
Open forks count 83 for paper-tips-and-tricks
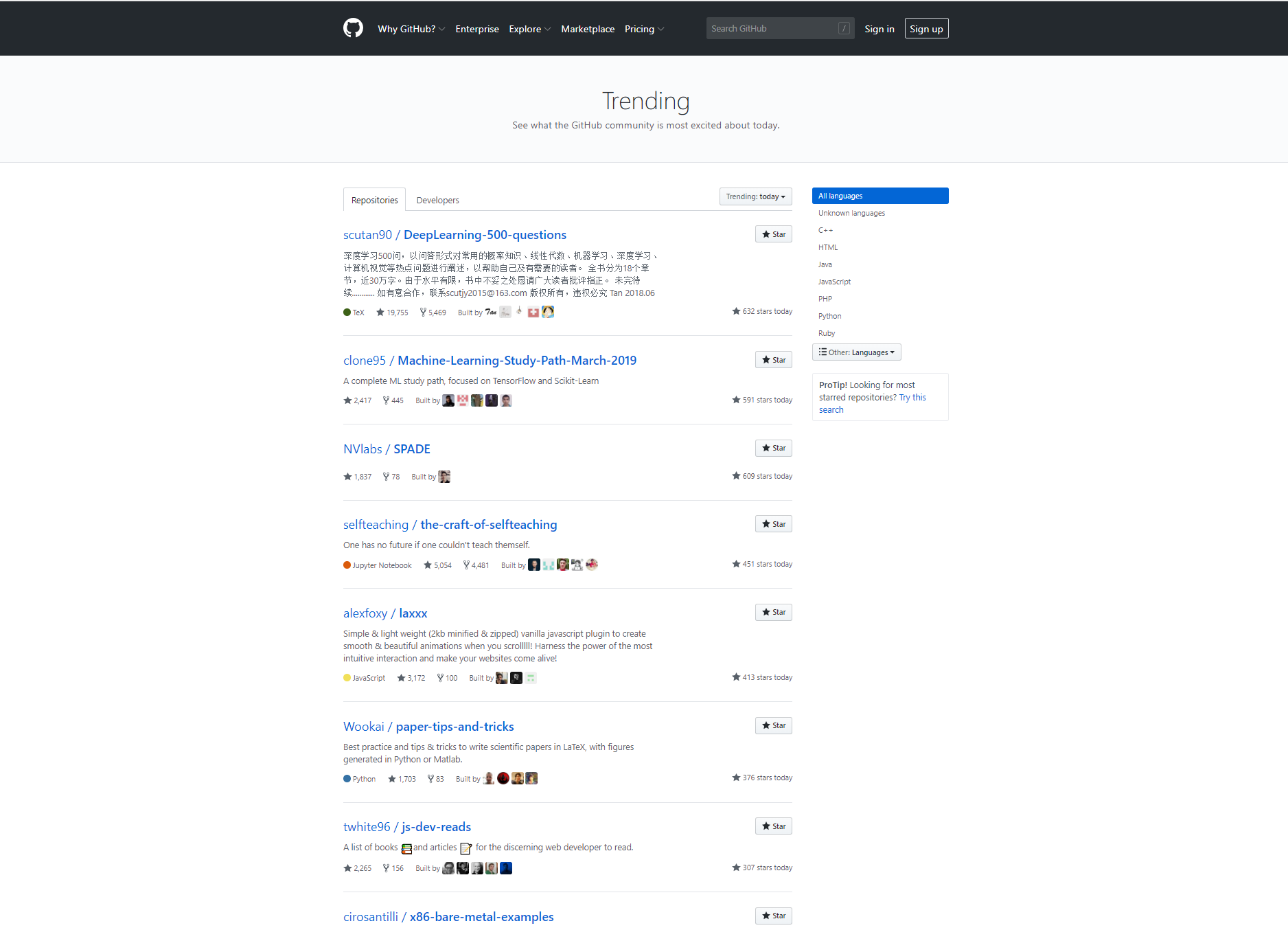436,779
